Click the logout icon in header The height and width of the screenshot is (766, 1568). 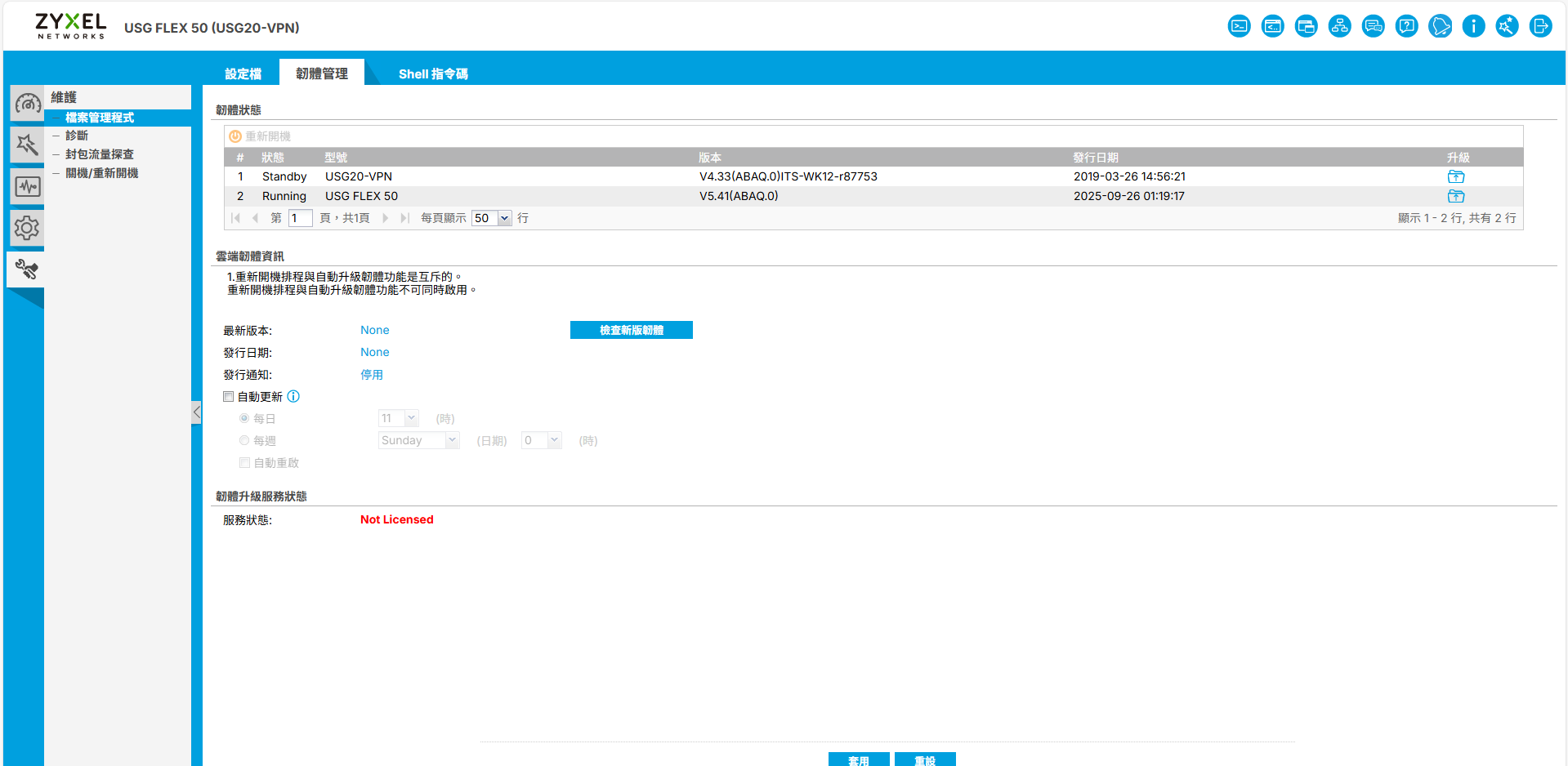click(1540, 26)
